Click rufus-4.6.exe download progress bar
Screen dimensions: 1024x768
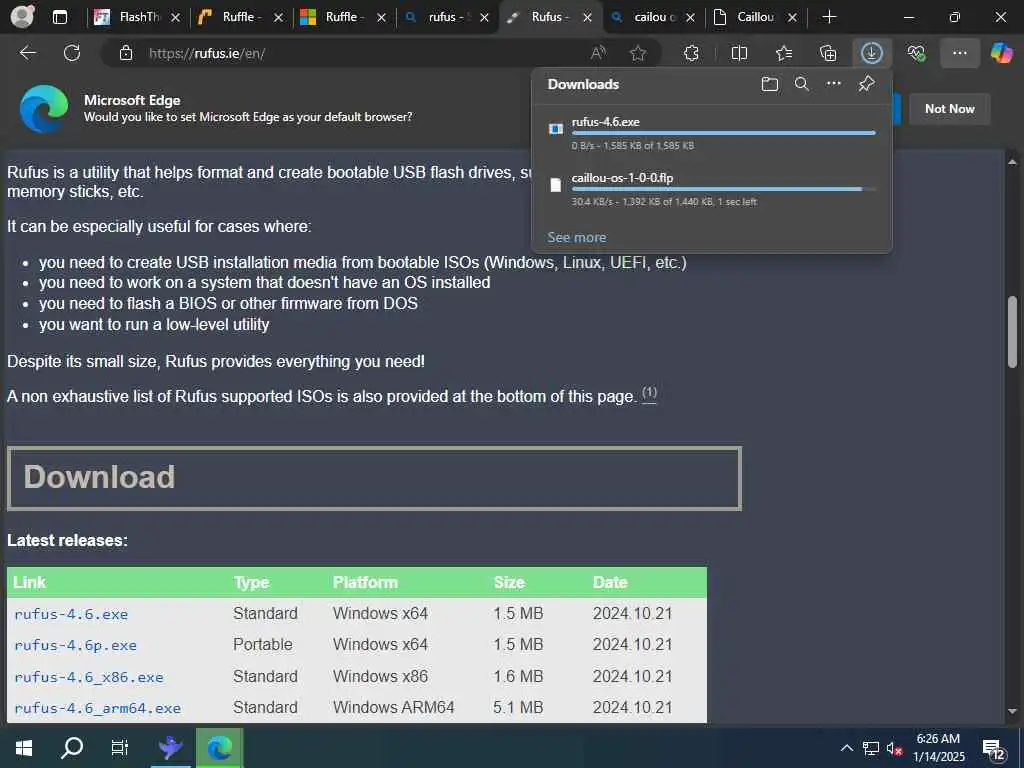coord(724,133)
